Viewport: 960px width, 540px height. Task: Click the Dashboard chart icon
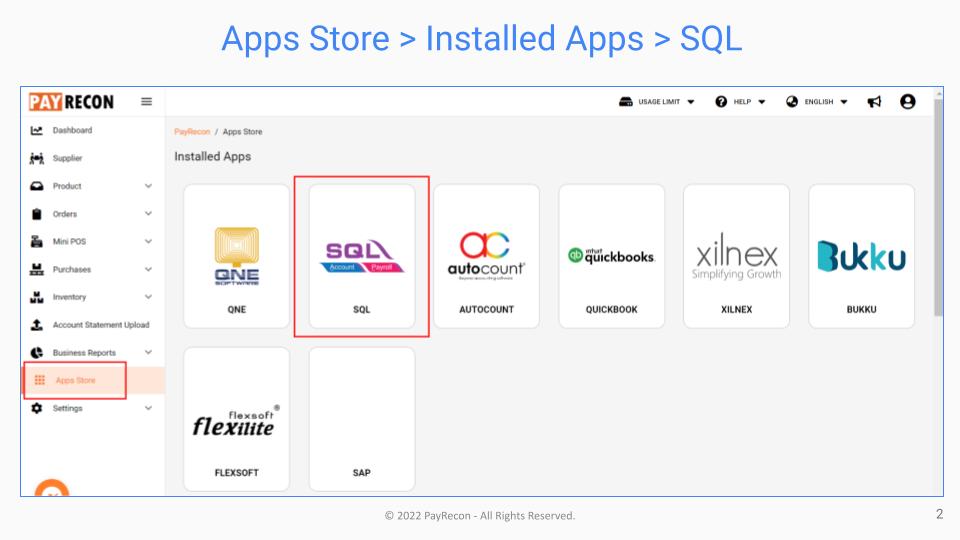point(37,130)
